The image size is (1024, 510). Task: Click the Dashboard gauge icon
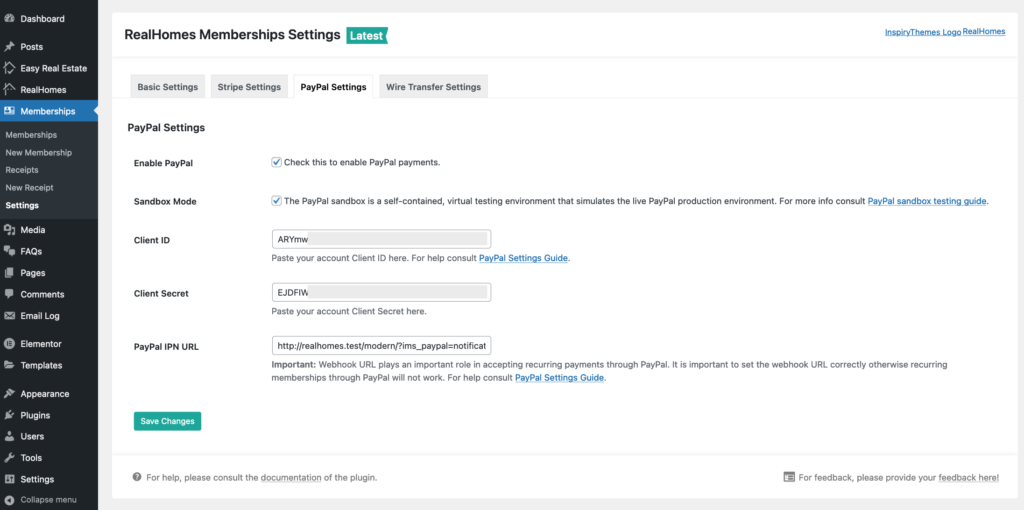9,19
